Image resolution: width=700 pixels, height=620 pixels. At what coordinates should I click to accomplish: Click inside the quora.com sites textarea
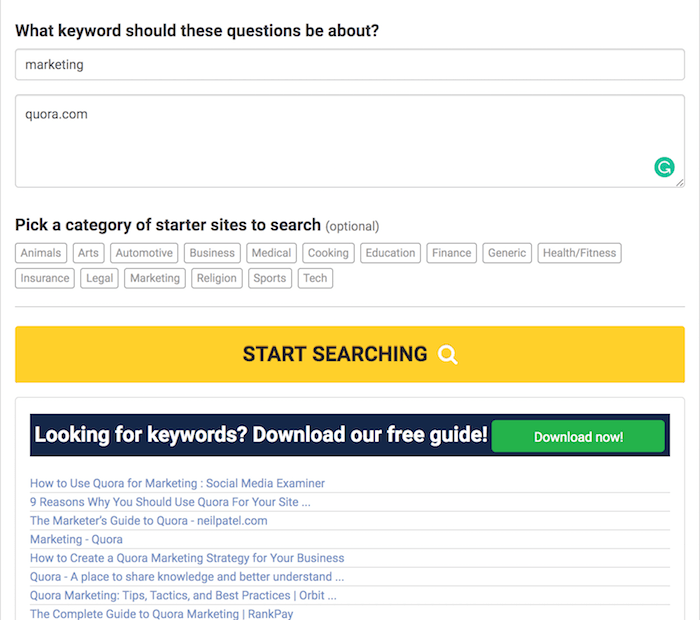tap(350, 141)
